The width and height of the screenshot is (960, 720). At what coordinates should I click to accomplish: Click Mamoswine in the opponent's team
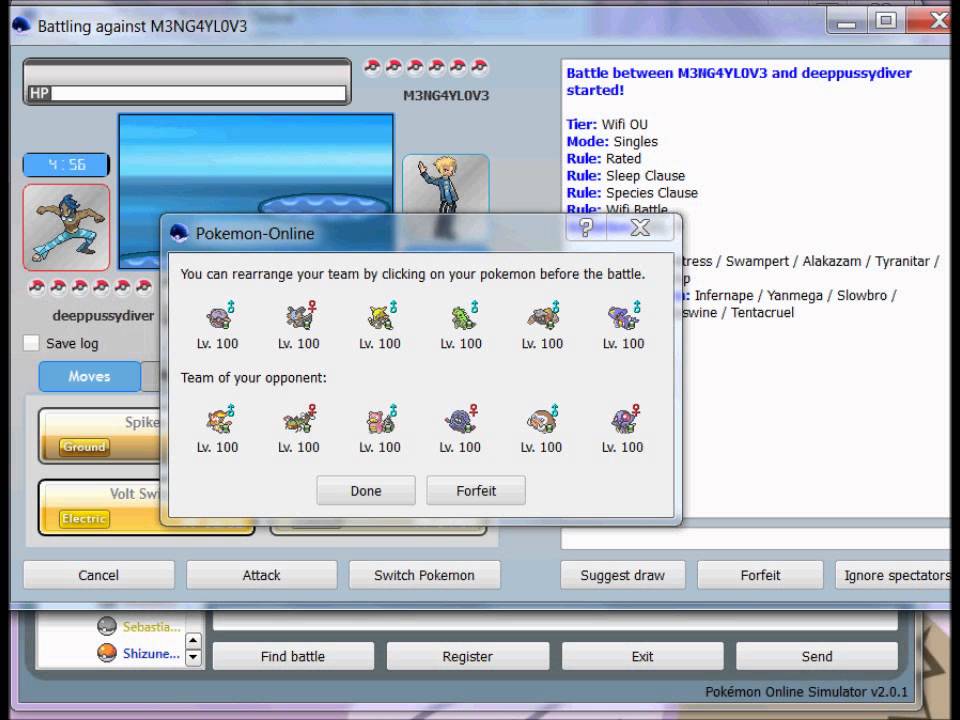pyautogui.click(x=542, y=420)
